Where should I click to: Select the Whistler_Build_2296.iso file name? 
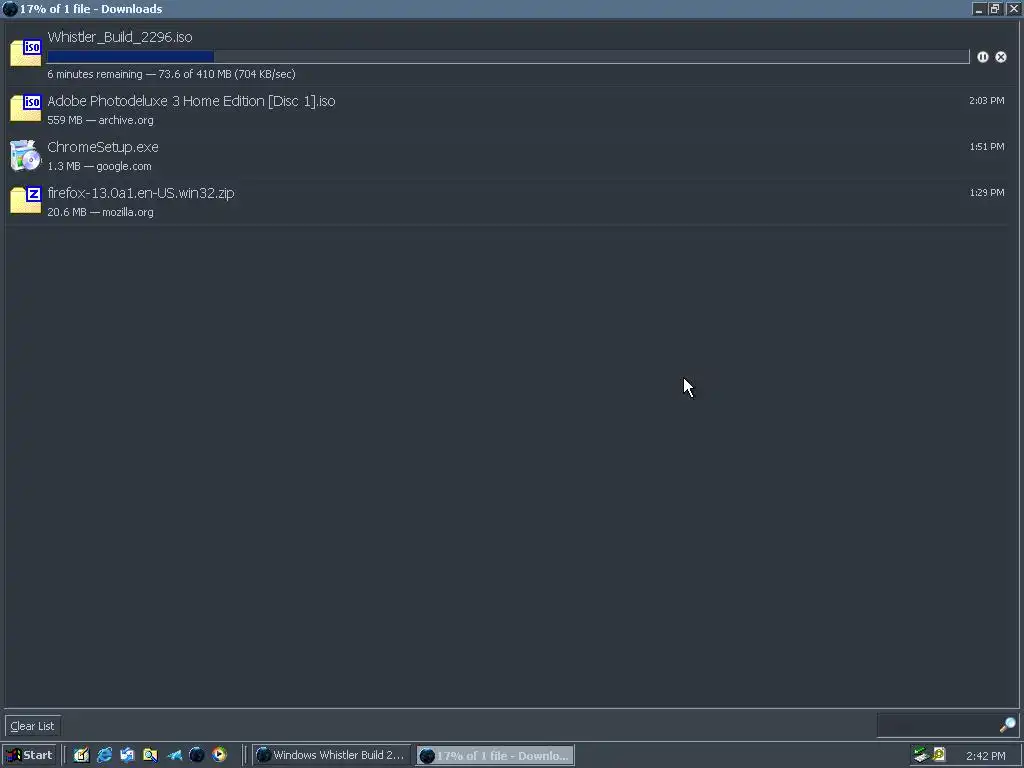[120, 37]
